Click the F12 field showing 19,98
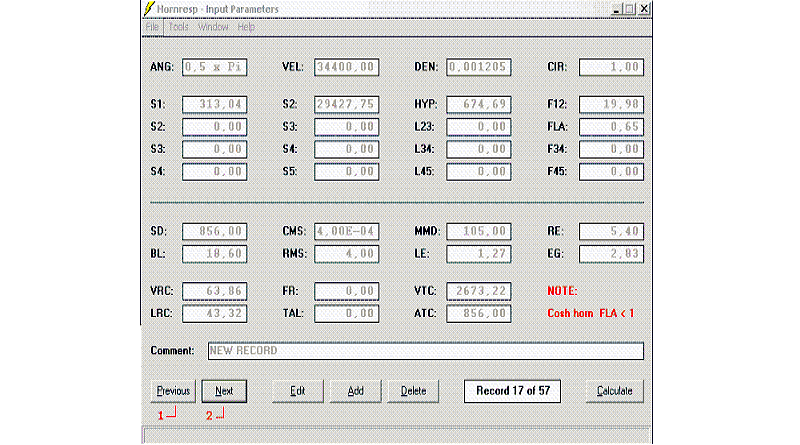The height and width of the screenshot is (445, 800). (611, 104)
